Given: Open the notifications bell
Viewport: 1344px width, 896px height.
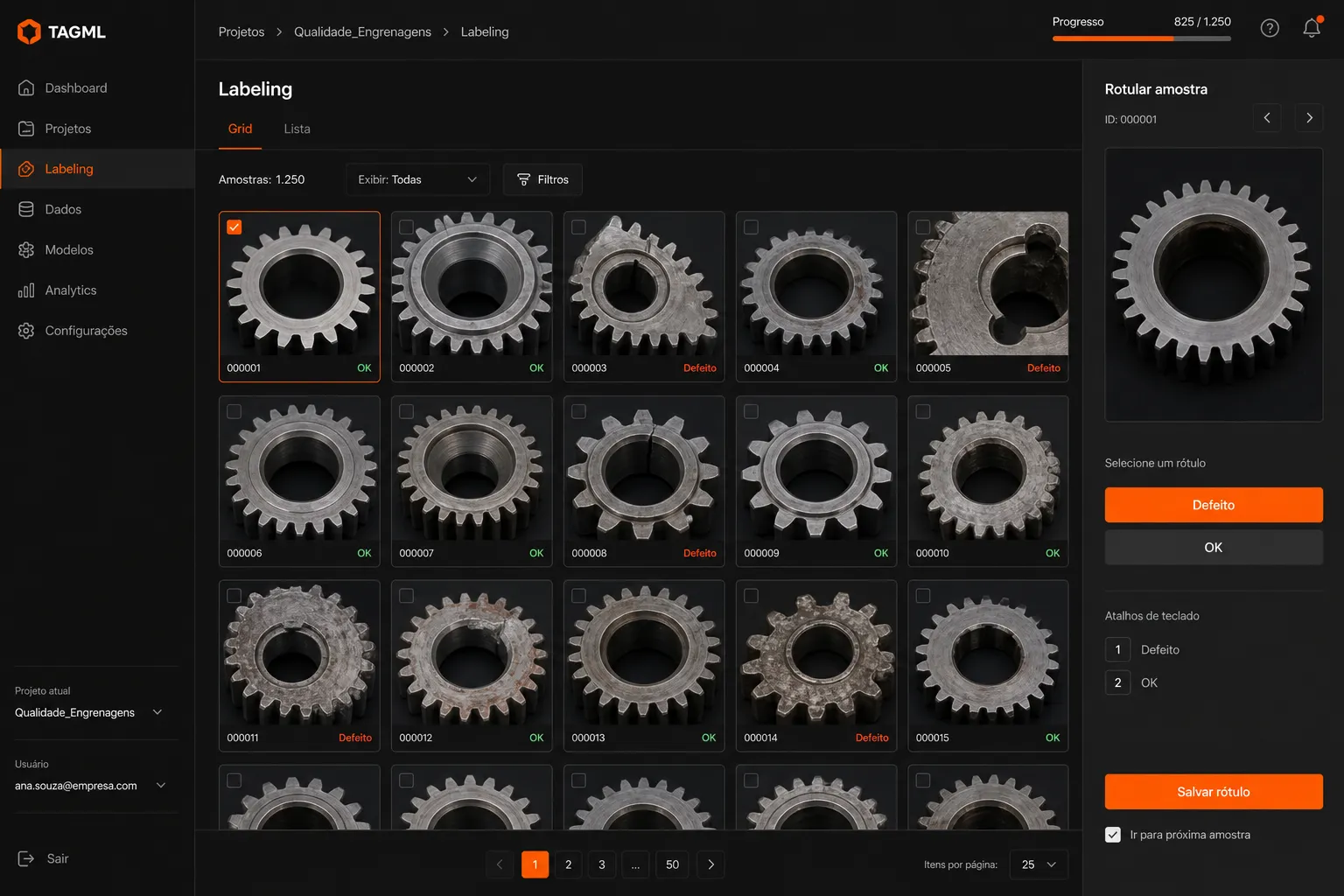Looking at the screenshot, I should click(x=1312, y=28).
